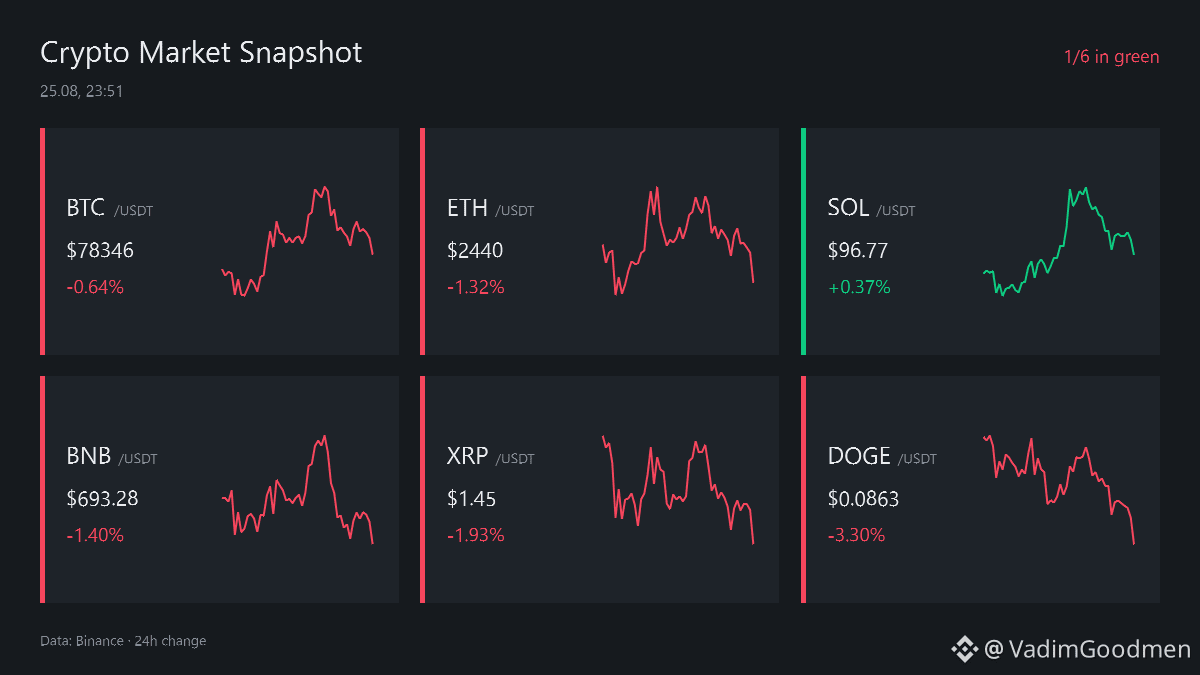Select the -3.30% DOGE change value
The width and height of the screenshot is (1200, 675).
857,535
